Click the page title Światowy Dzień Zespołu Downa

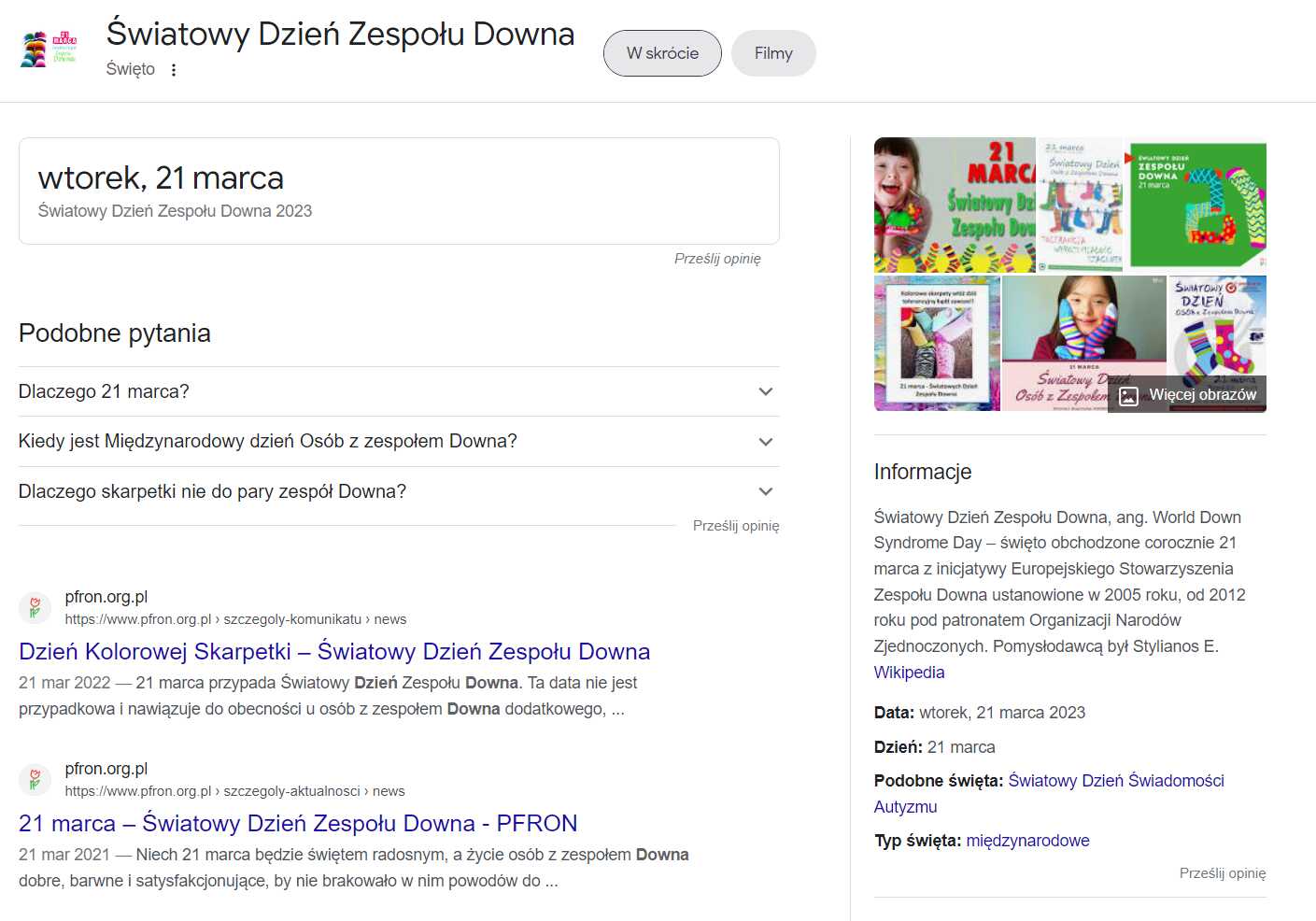(340, 34)
